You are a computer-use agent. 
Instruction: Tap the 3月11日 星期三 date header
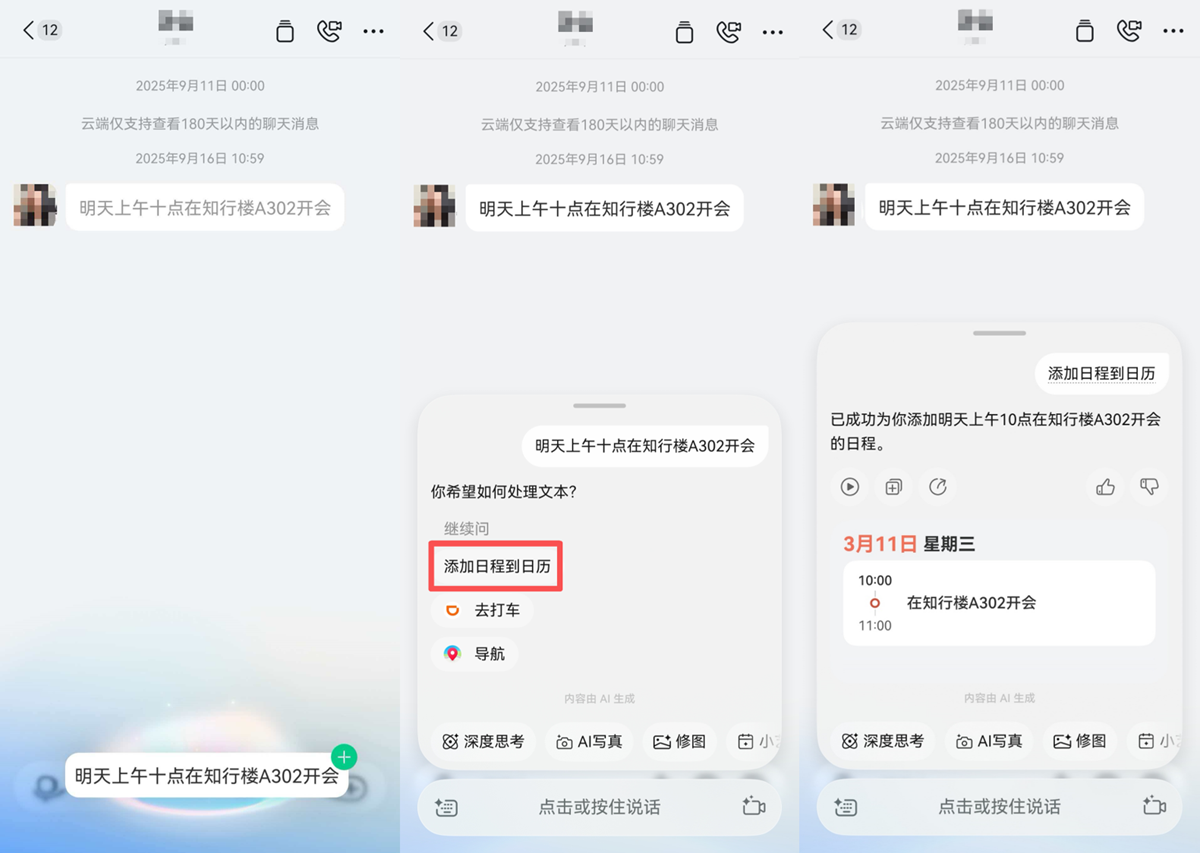(908, 544)
